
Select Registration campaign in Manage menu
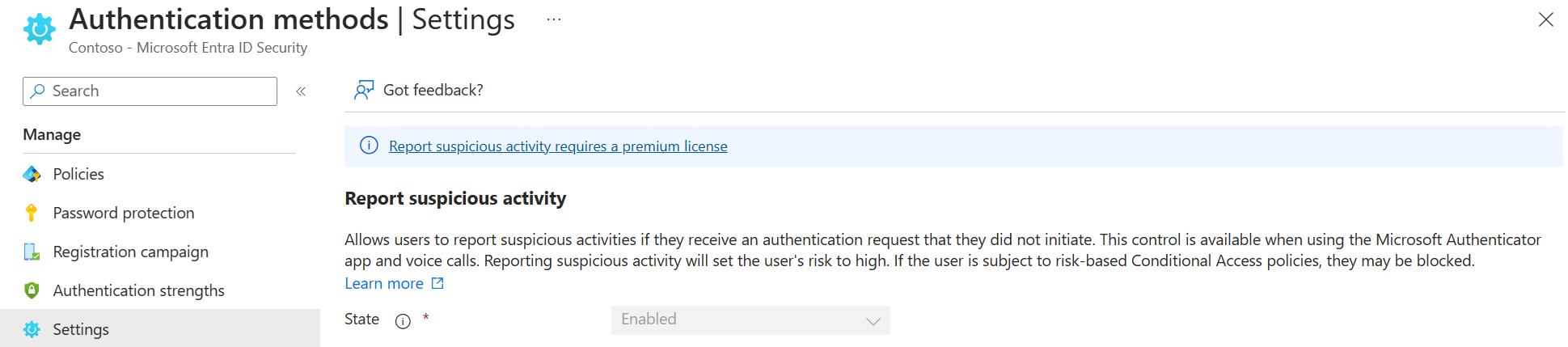tap(130, 252)
